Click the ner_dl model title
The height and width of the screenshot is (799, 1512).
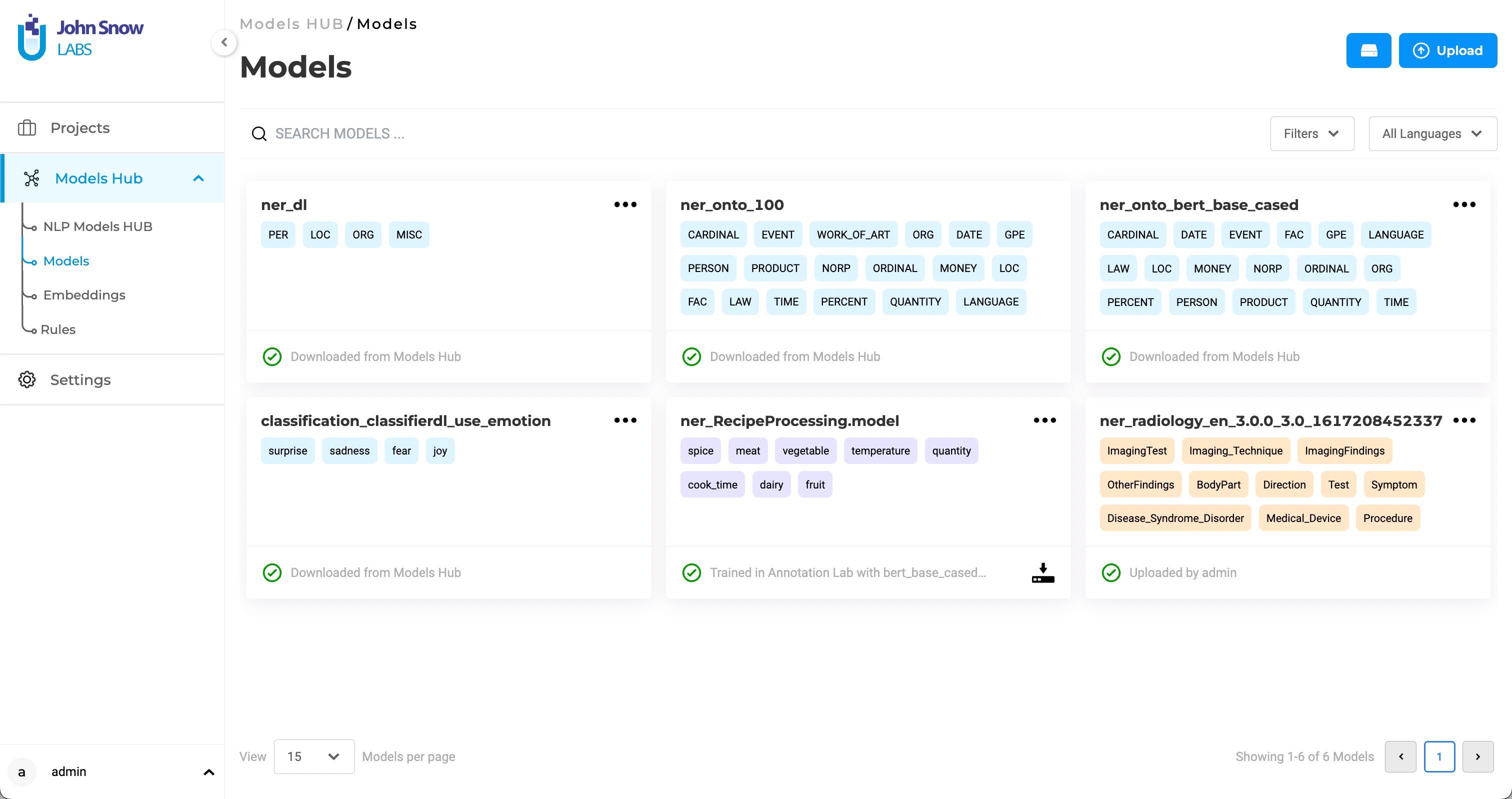(x=284, y=205)
